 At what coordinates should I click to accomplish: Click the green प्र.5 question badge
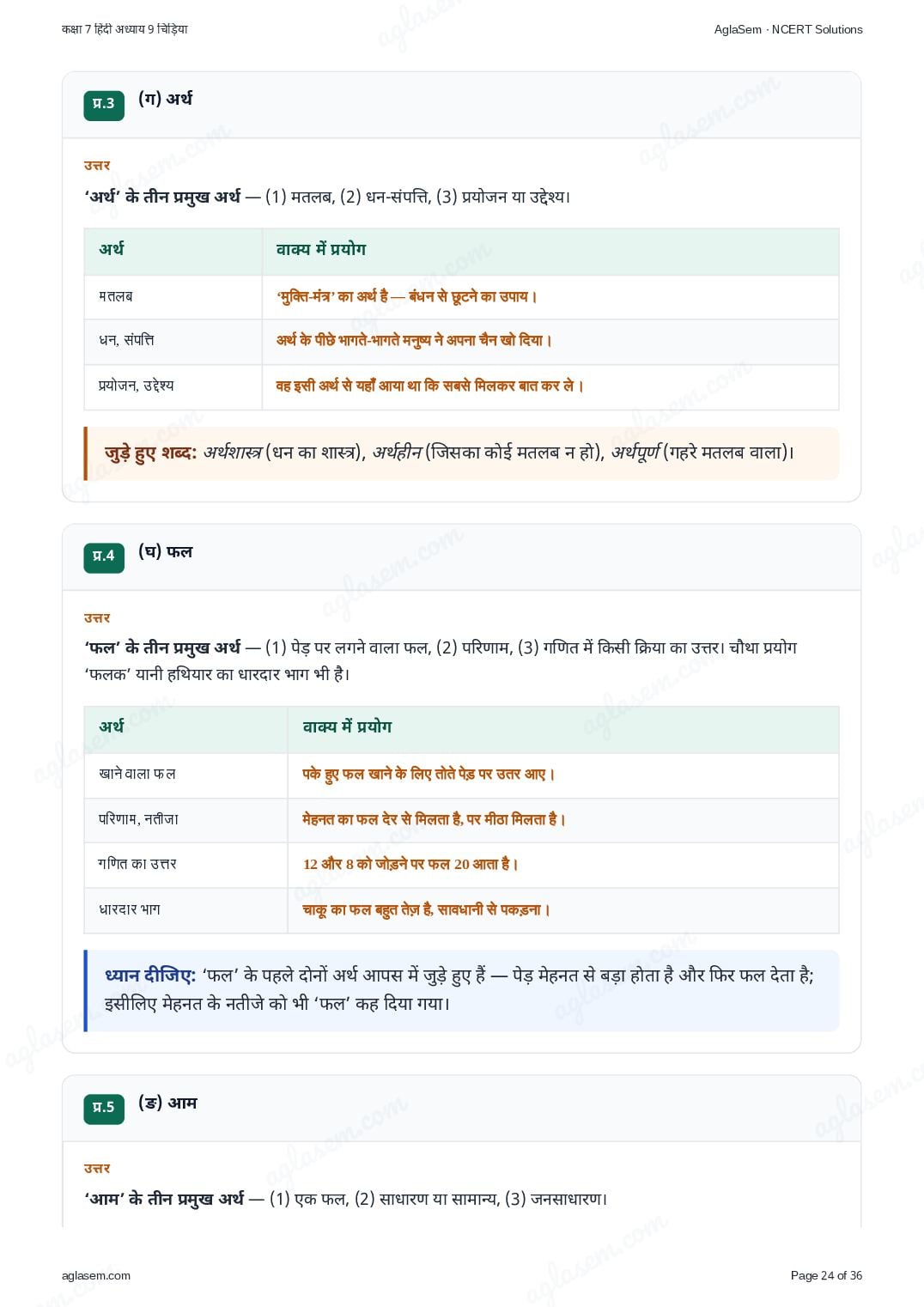(104, 1109)
